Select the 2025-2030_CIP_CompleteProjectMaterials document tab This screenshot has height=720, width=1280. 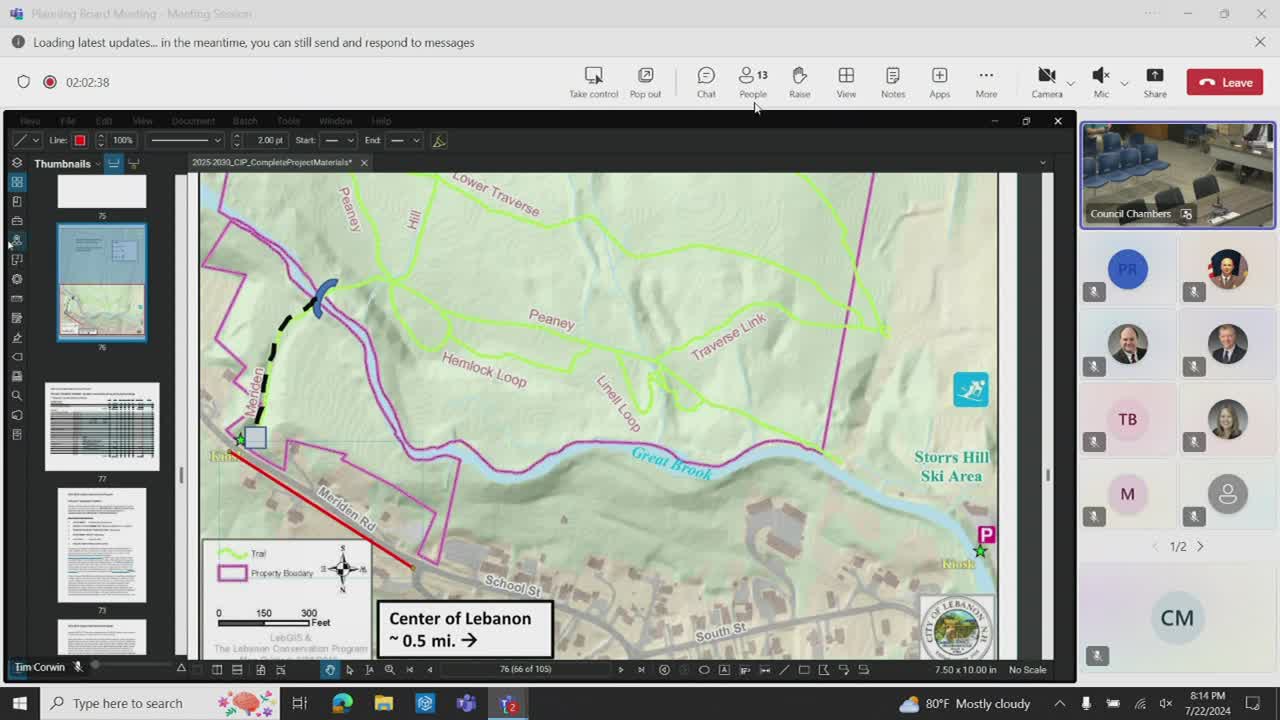tap(272, 163)
